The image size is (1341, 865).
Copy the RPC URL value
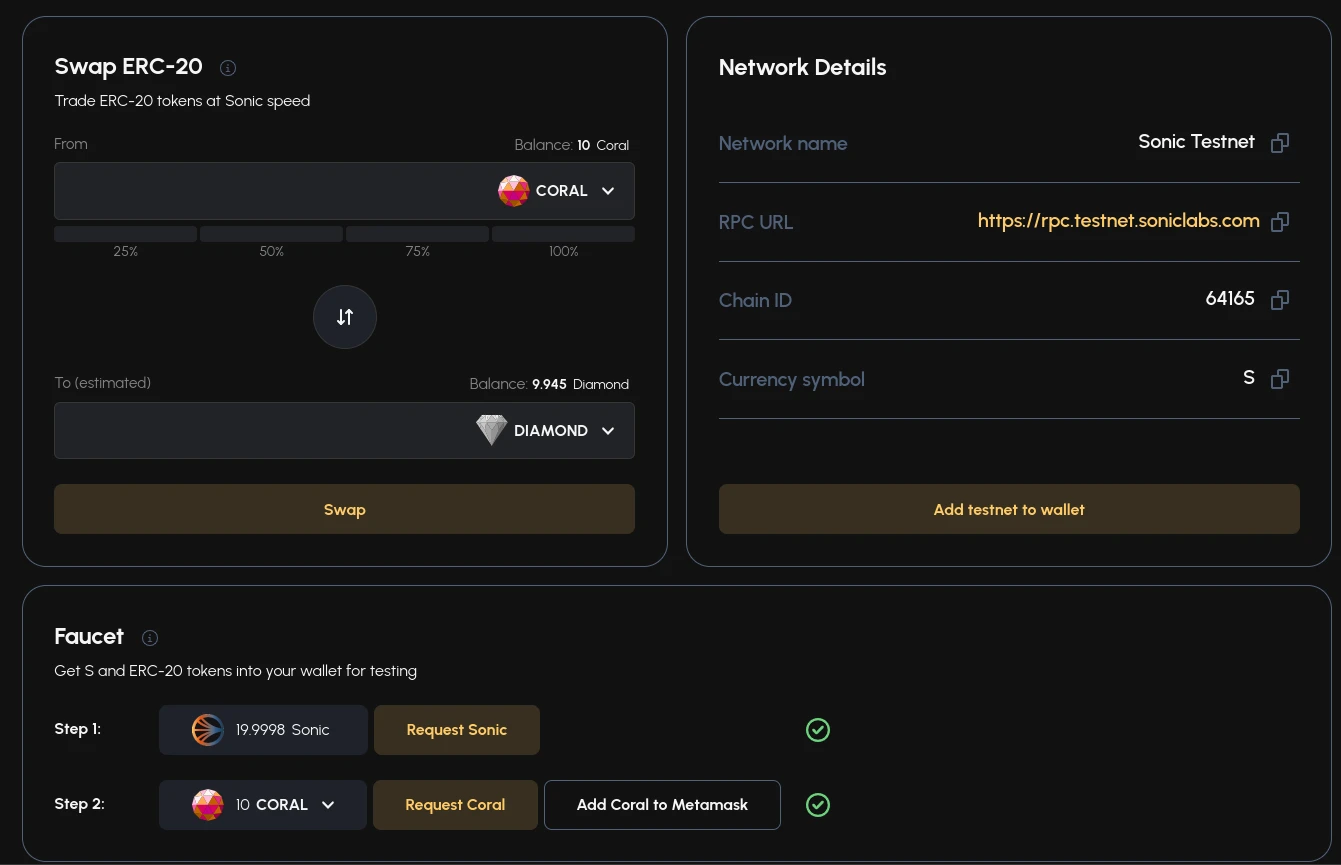point(1279,222)
